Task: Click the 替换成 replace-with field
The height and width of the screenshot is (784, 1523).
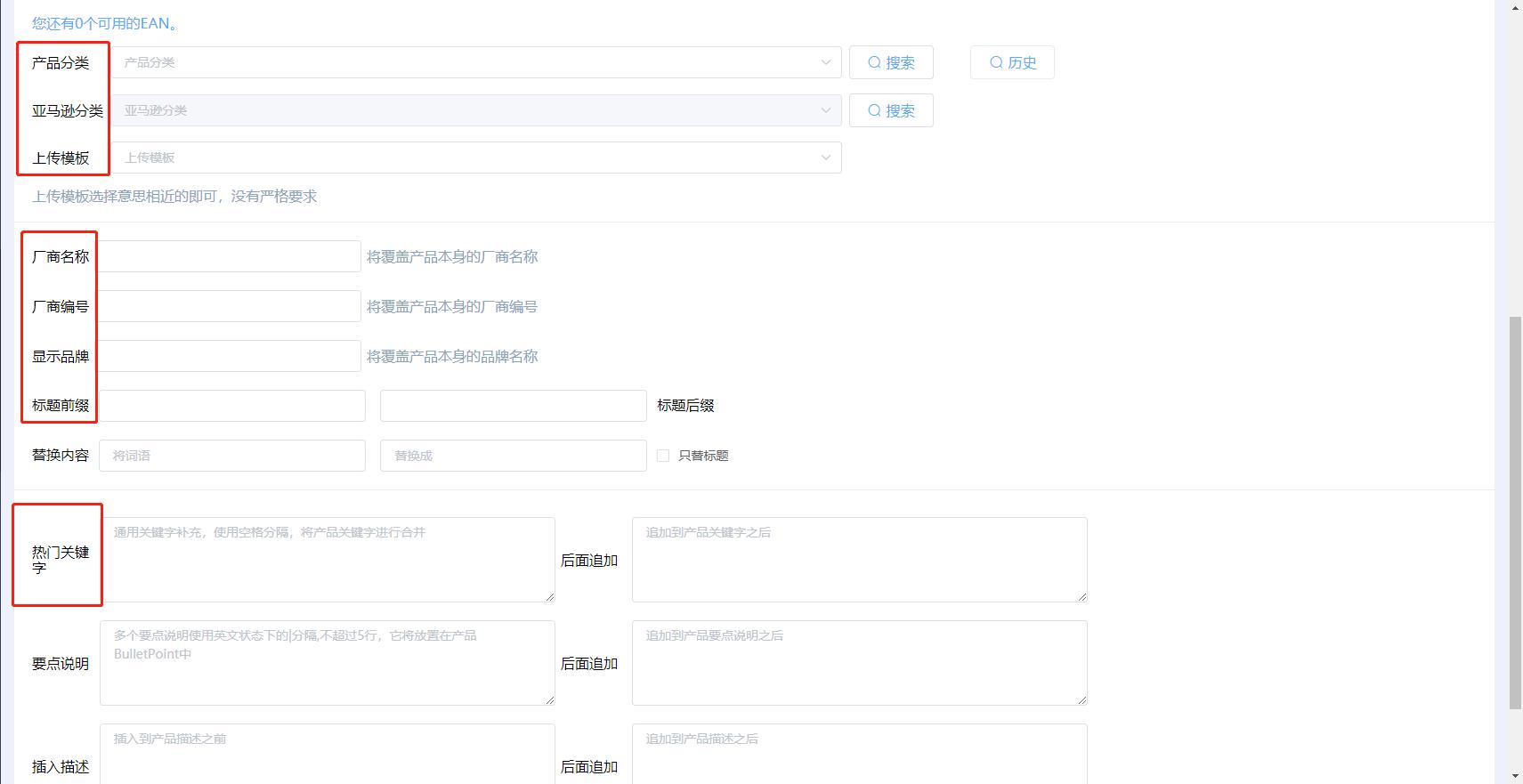Action: click(513, 456)
